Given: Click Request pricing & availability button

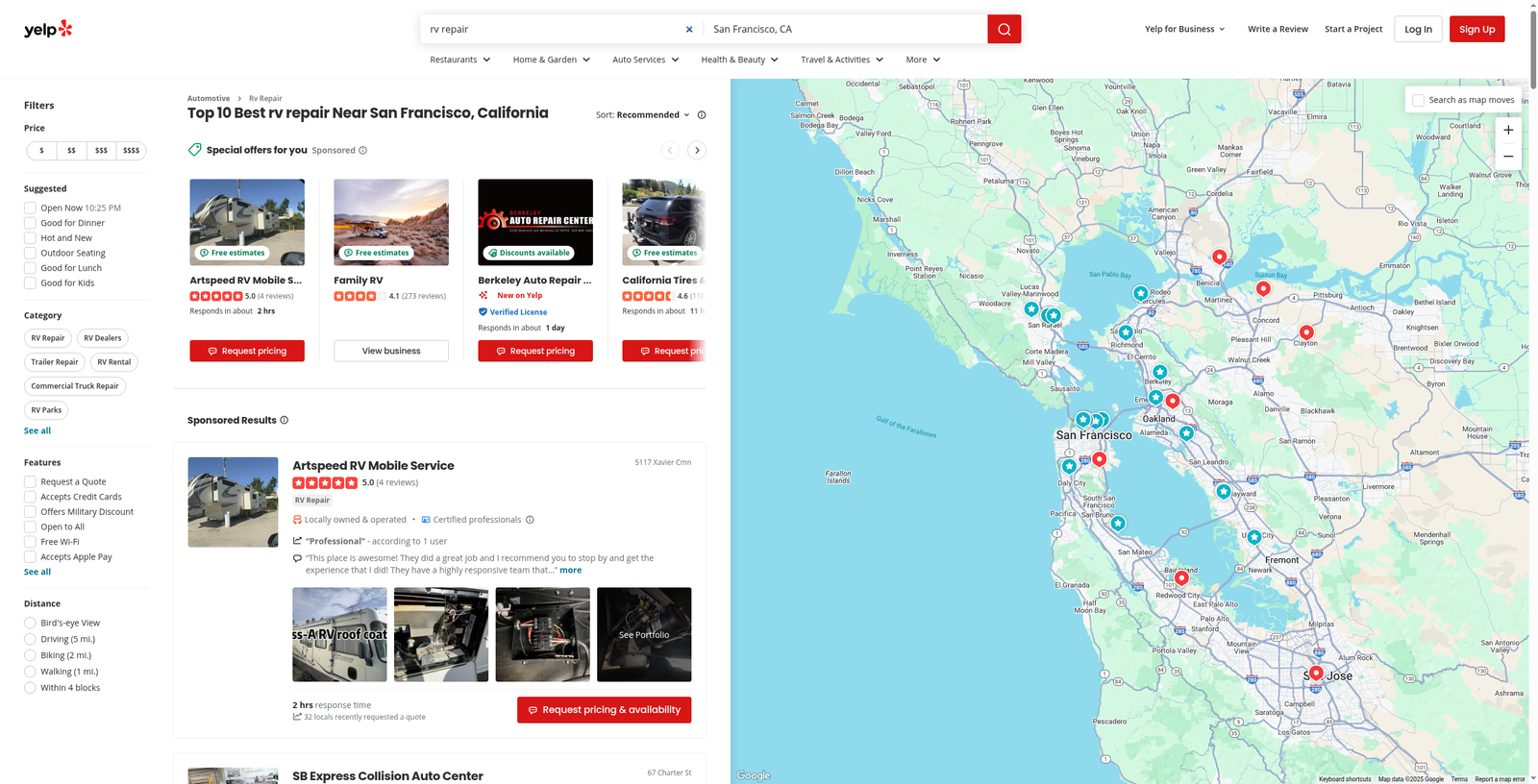Looking at the screenshot, I should tap(604, 710).
